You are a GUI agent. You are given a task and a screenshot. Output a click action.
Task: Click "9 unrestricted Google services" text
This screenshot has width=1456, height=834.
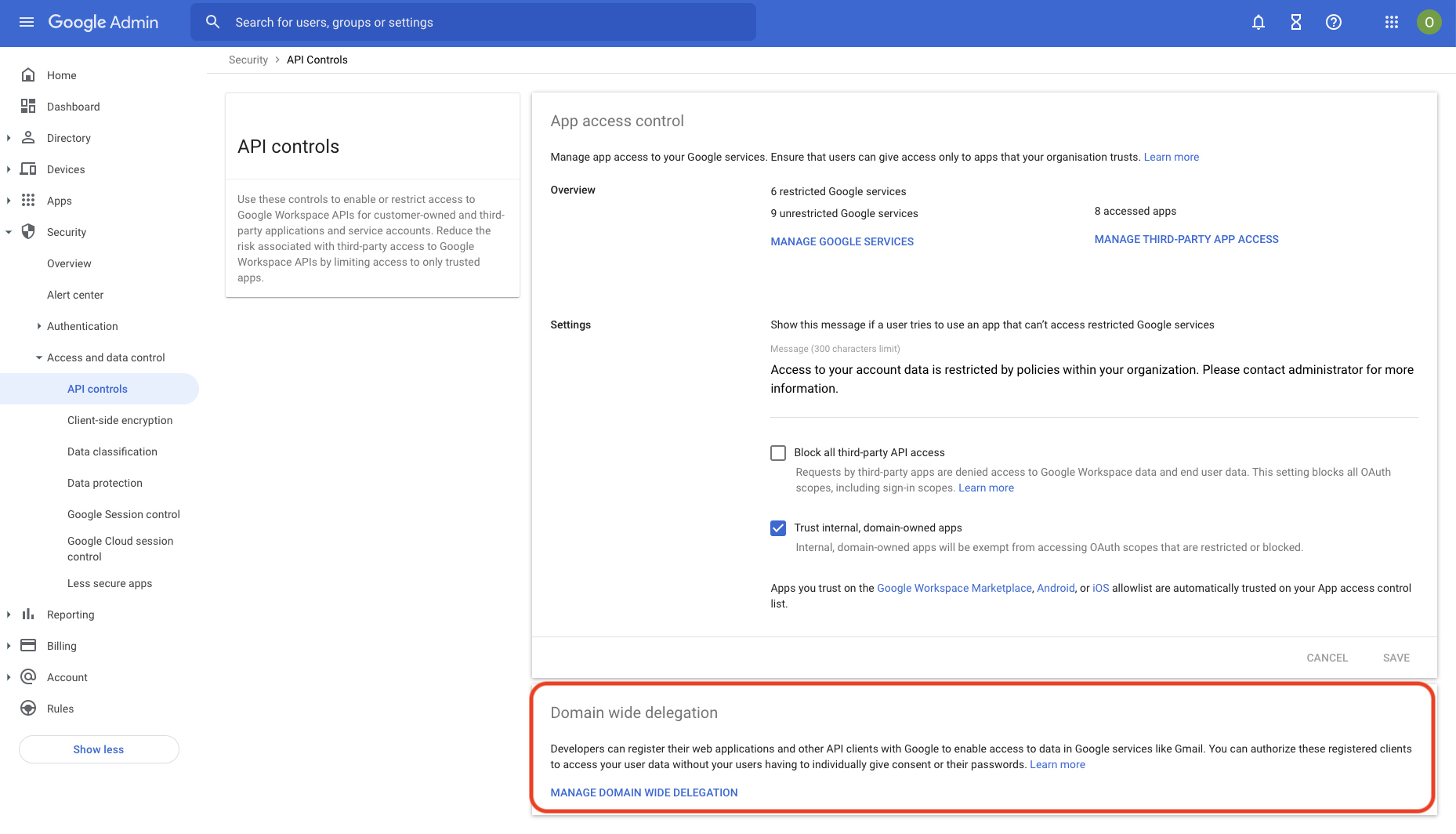[x=844, y=213]
